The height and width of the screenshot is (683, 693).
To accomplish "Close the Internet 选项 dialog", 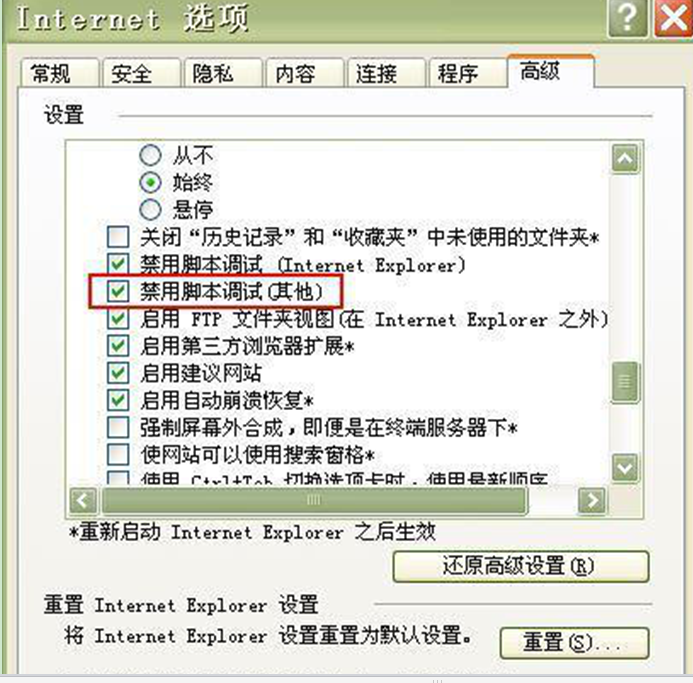I will (674, 18).
